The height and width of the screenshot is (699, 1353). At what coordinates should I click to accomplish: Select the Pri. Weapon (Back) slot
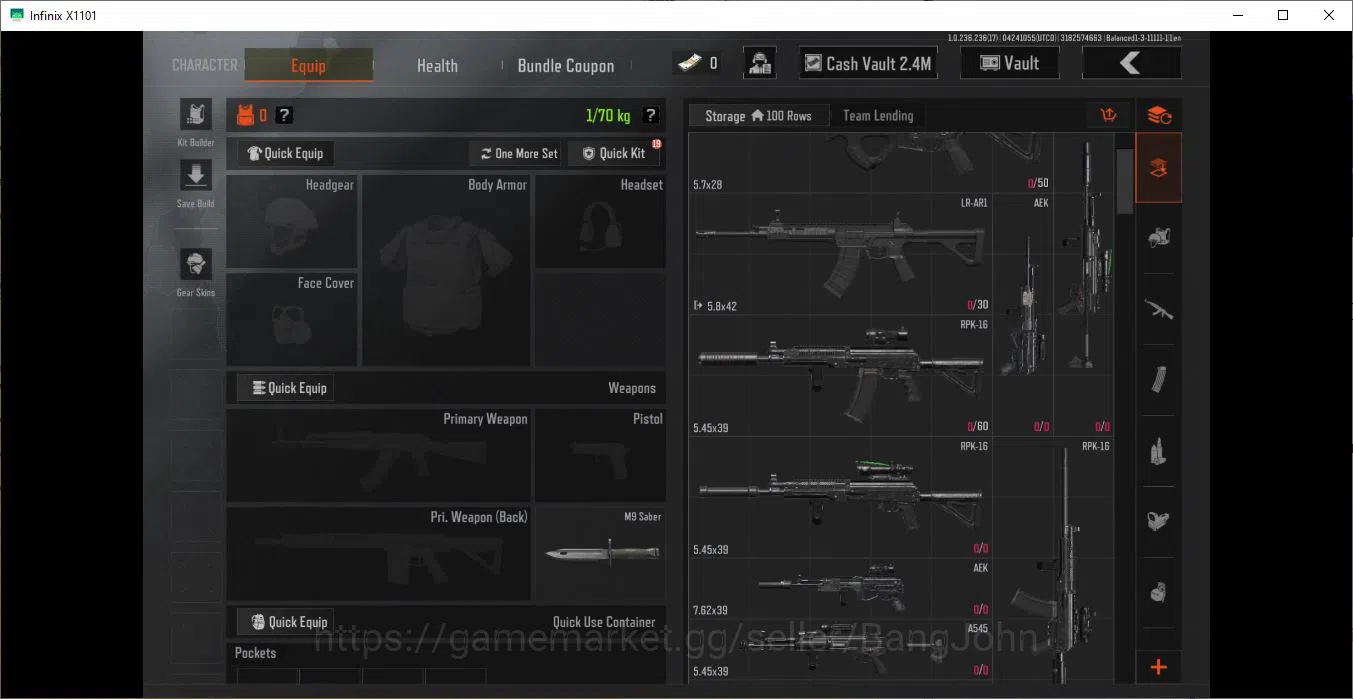(x=379, y=554)
